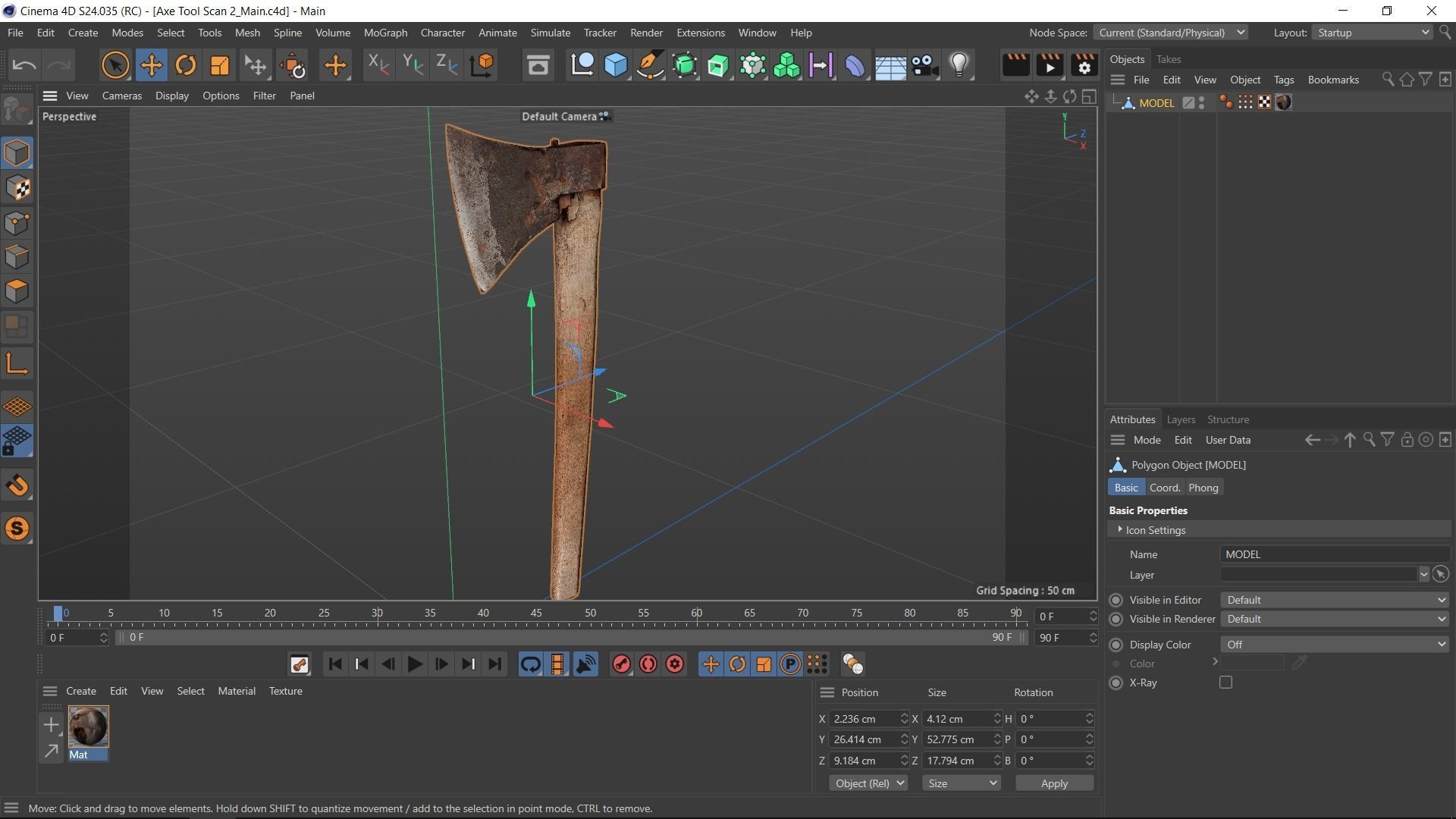Add a Light object

[959, 65]
